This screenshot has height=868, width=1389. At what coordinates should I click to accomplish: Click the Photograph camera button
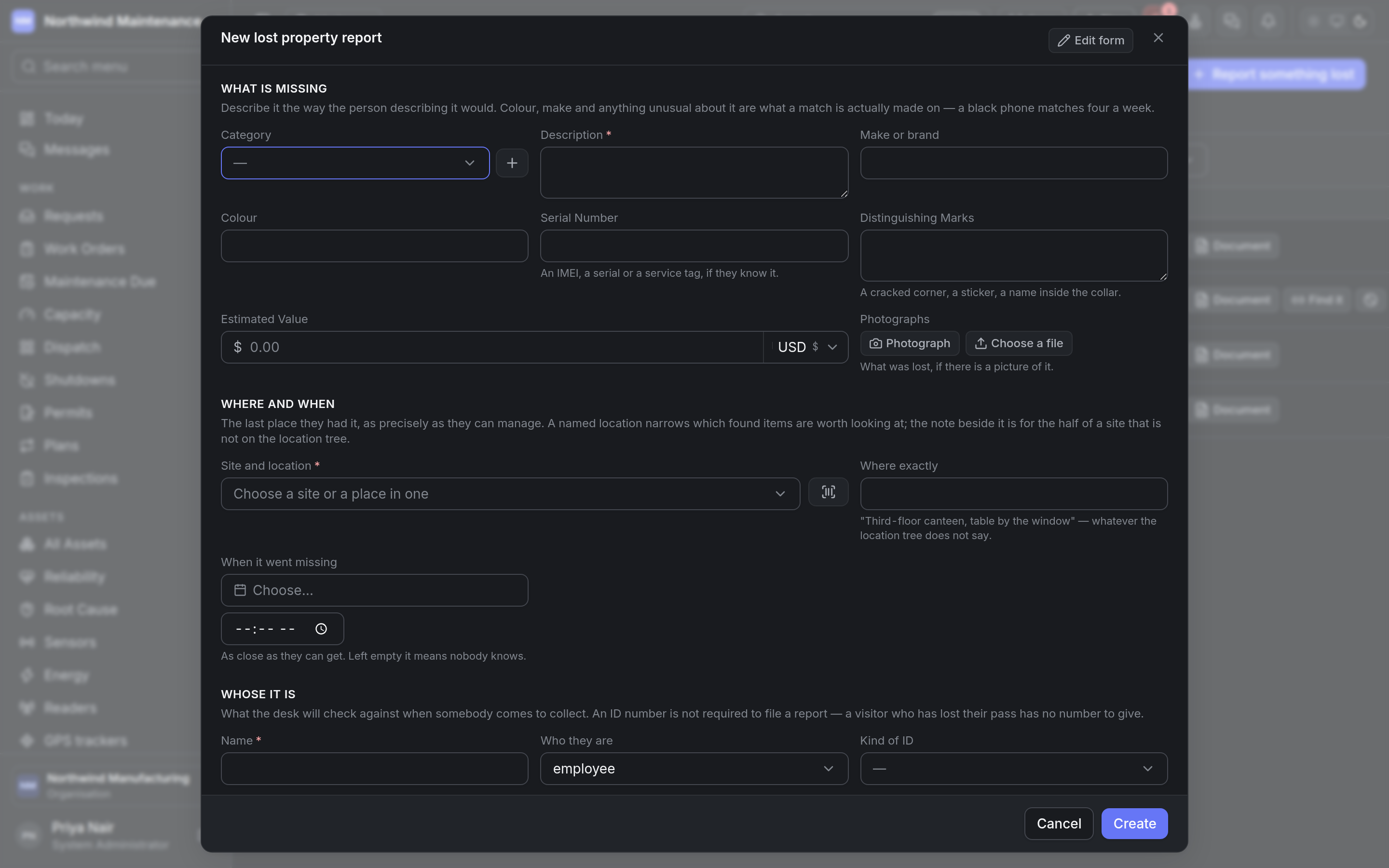[909, 343]
